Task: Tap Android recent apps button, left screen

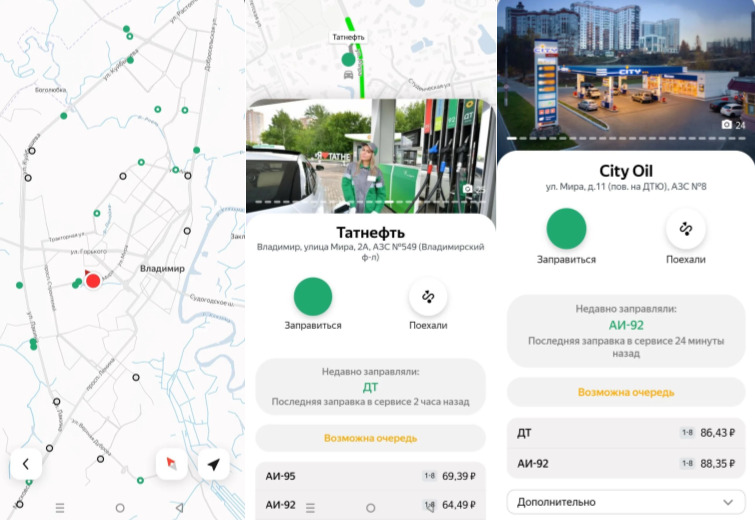Action: [60, 508]
